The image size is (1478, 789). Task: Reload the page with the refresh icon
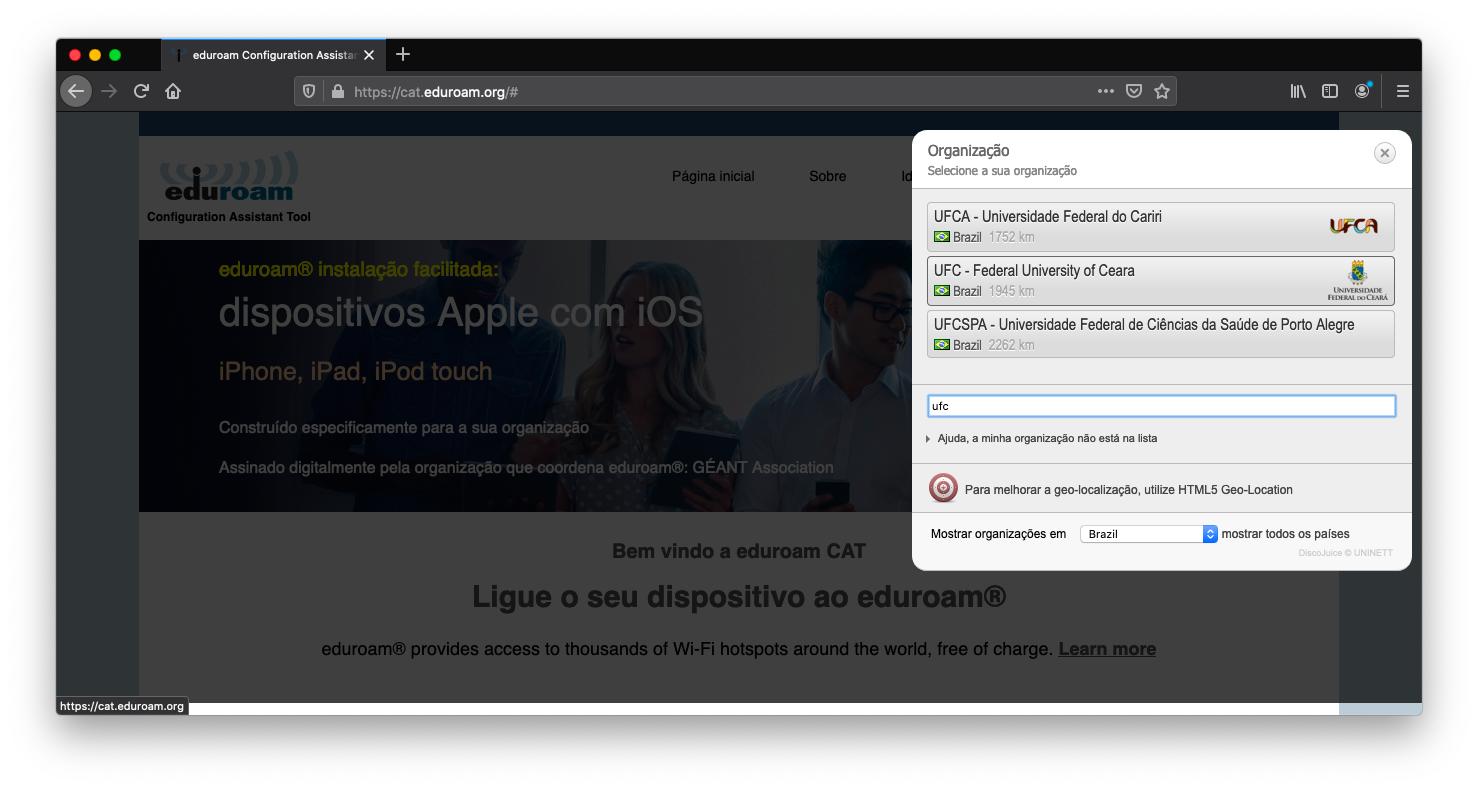click(141, 91)
